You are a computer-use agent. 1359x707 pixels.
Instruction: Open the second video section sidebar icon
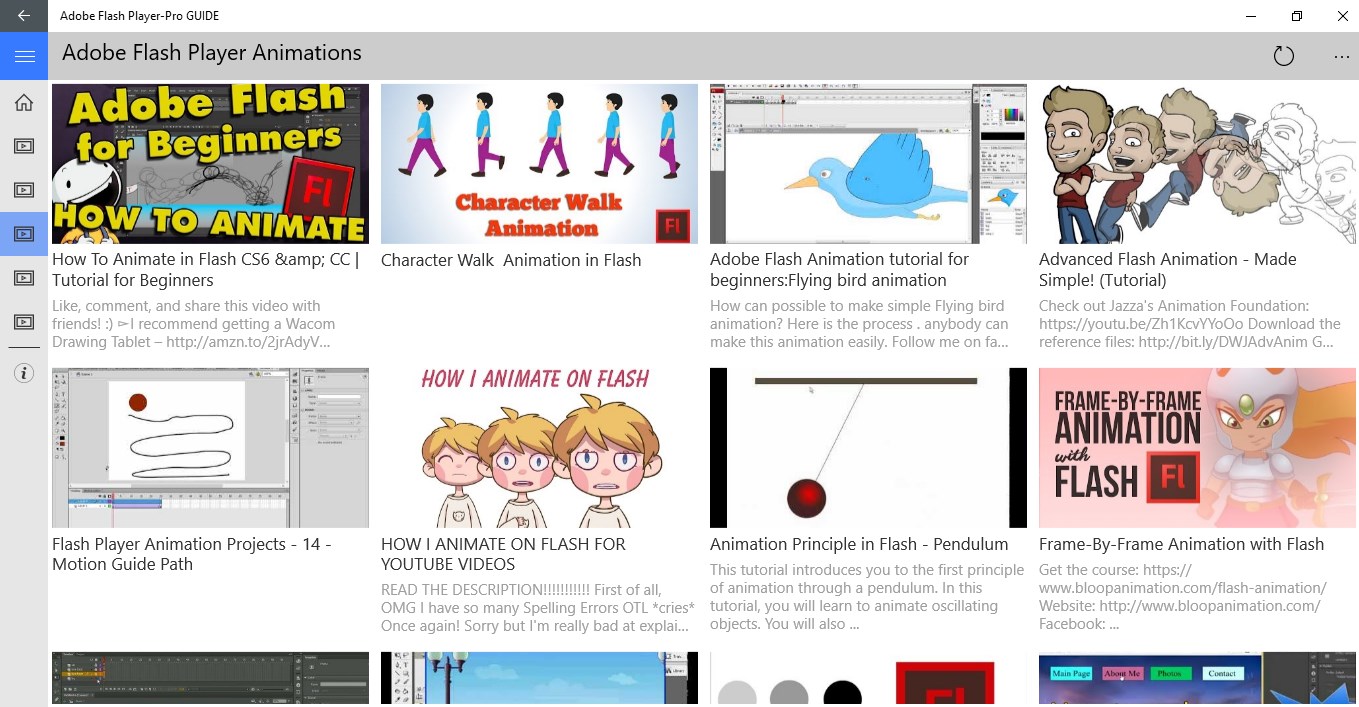tap(24, 190)
